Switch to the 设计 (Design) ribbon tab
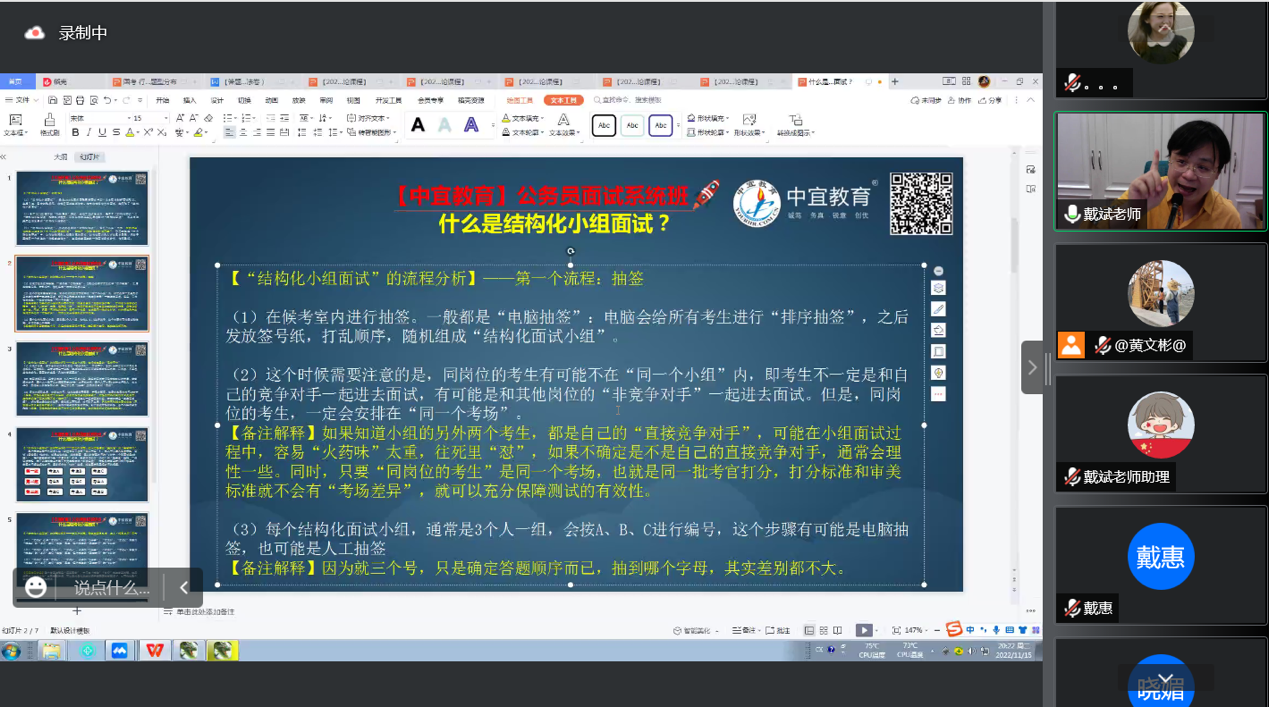The image size is (1269, 707). [217, 100]
